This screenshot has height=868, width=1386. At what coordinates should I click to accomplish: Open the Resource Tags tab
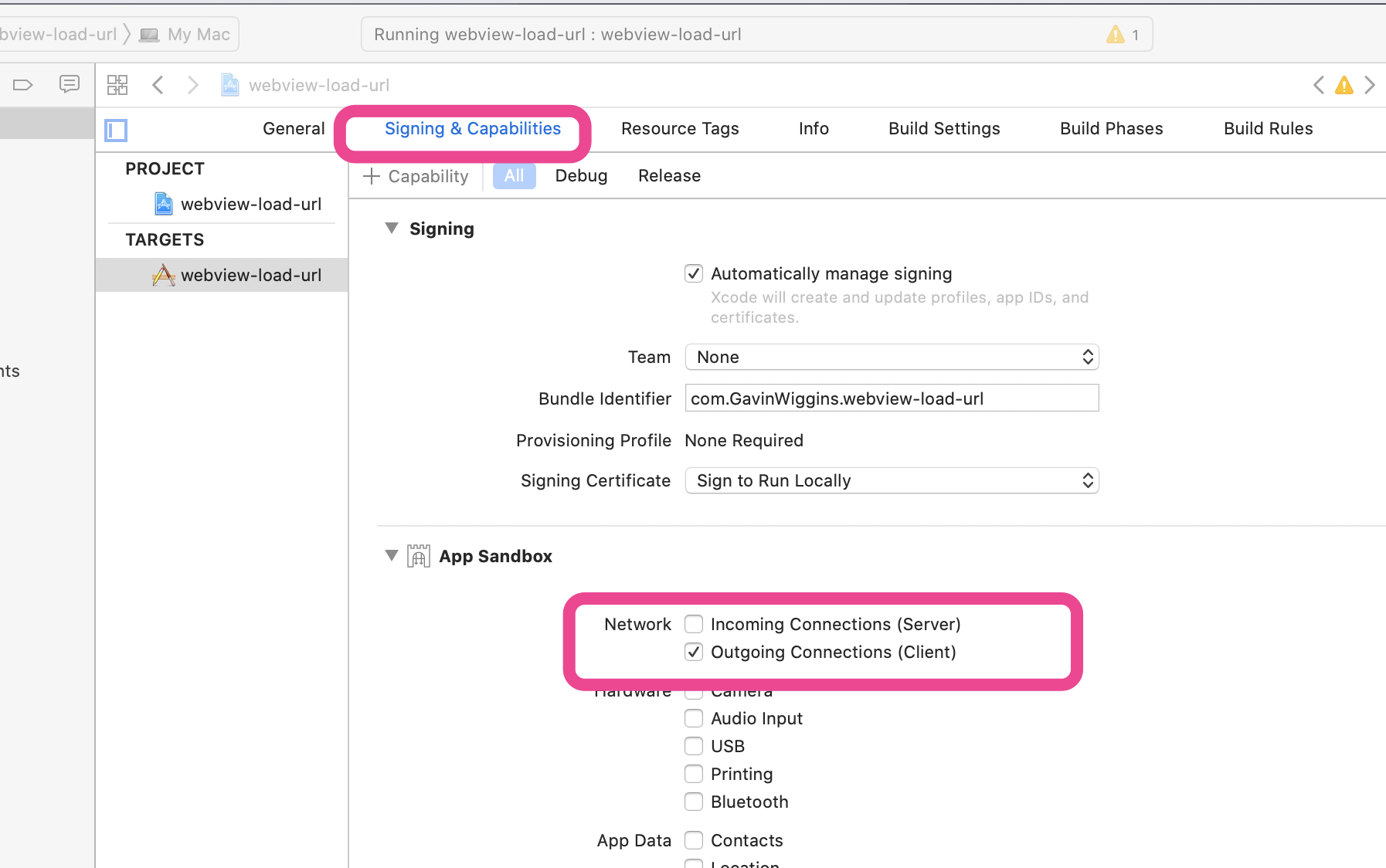(680, 129)
